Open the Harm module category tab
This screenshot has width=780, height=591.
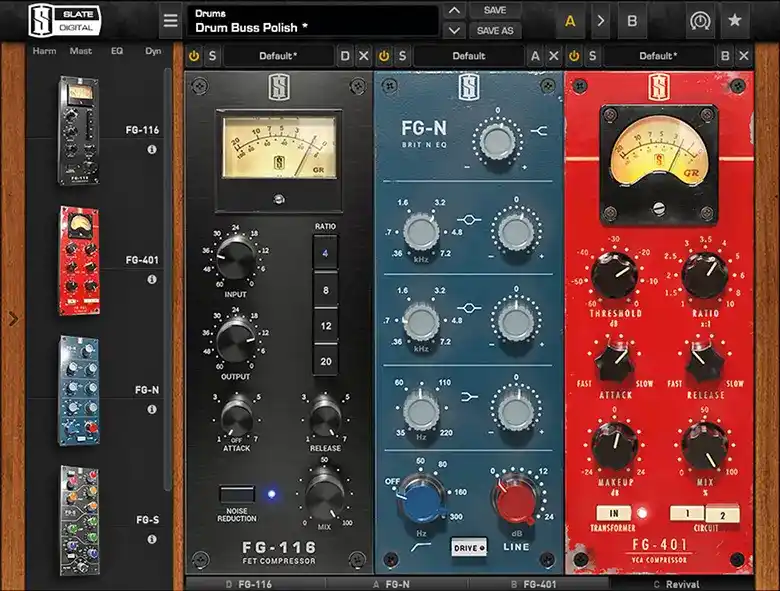(44, 51)
